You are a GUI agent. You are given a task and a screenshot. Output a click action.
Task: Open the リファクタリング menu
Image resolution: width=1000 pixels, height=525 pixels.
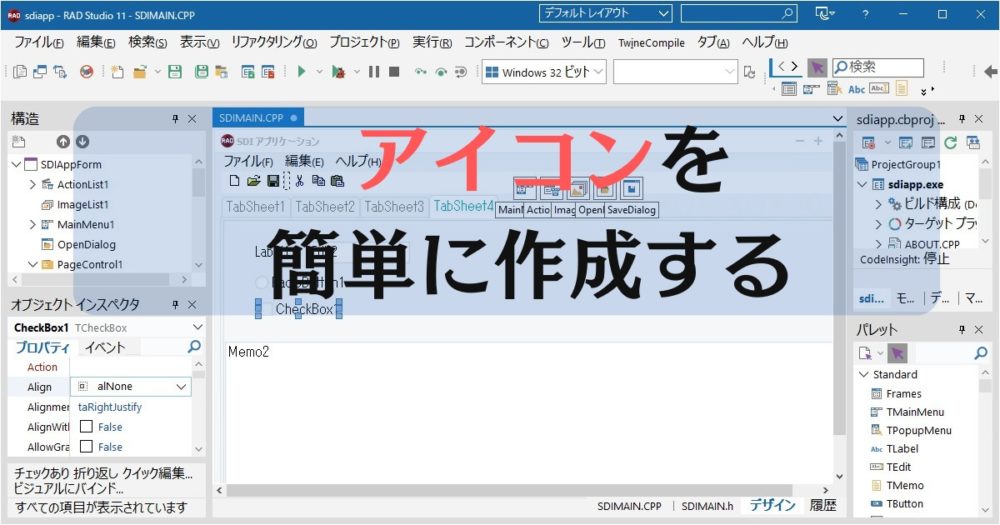(x=273, y=43)
